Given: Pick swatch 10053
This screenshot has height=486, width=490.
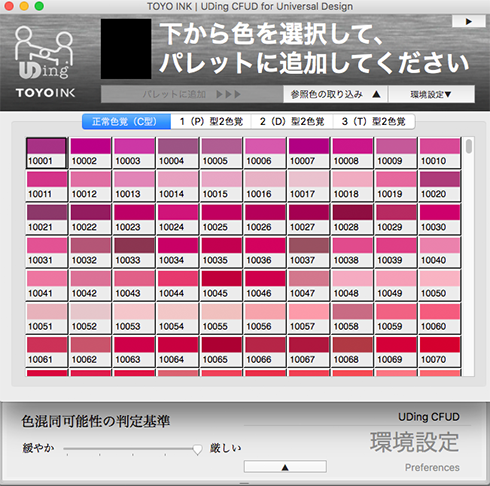Looking at the screenshot, I should [134, 318].
